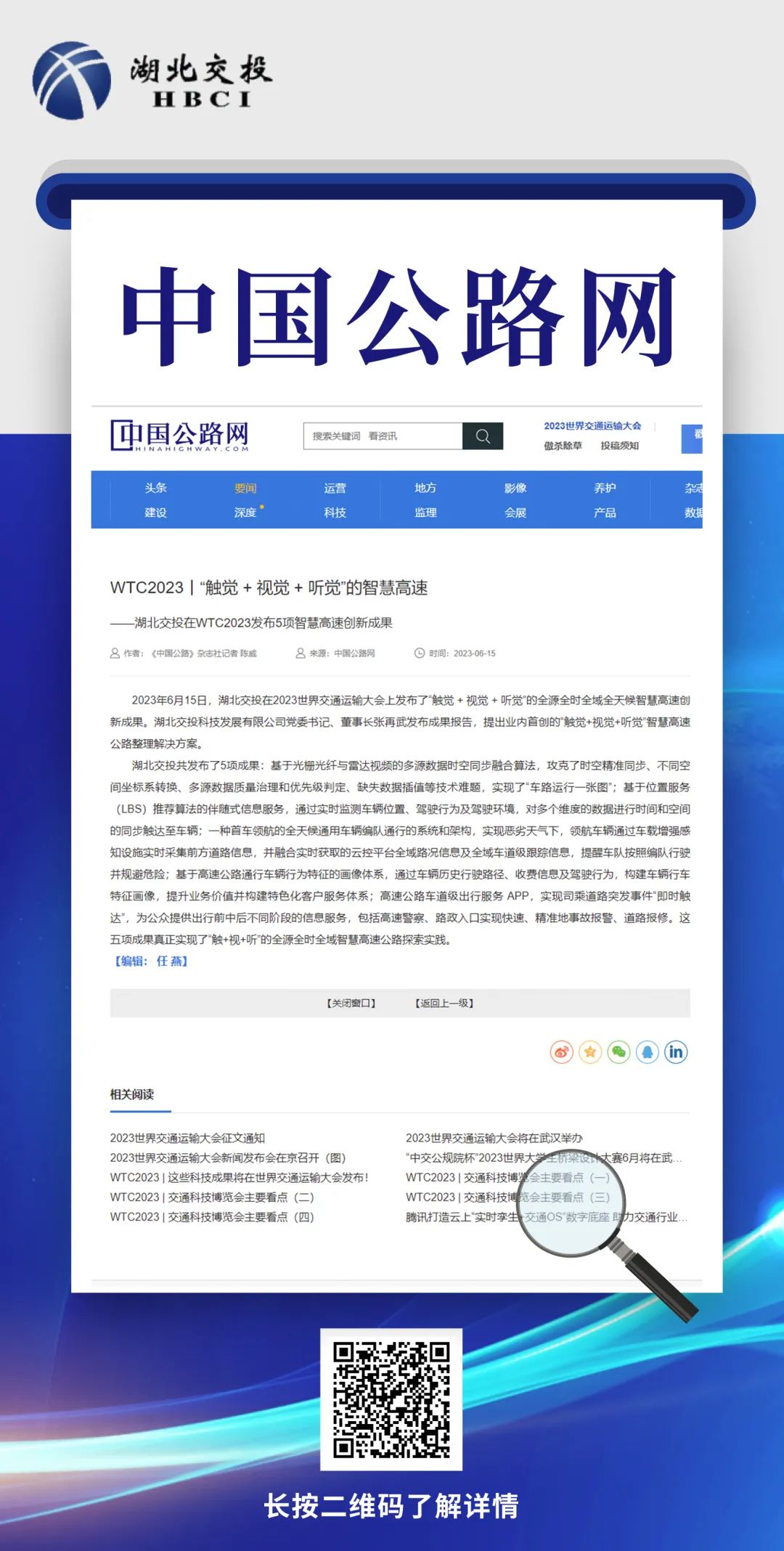Open the 养护 navigation item
Screen dimensions: 784x1551
[x=605, y=488]
